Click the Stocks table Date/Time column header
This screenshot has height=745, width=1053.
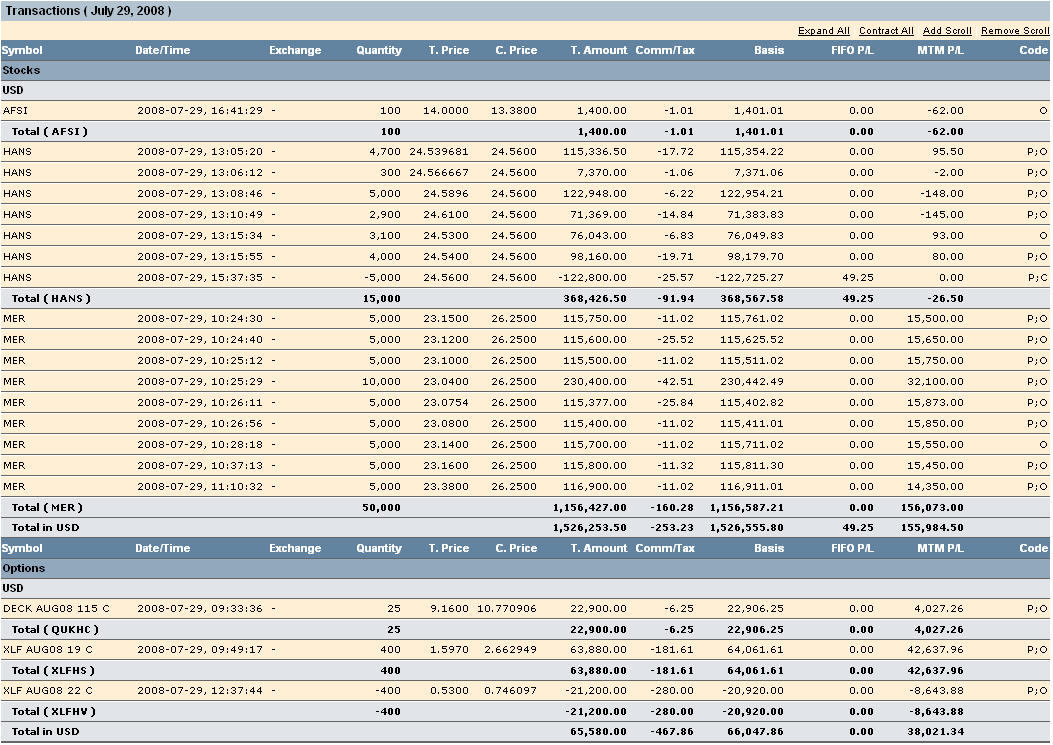pyautogui.click(x=163, y=50)
